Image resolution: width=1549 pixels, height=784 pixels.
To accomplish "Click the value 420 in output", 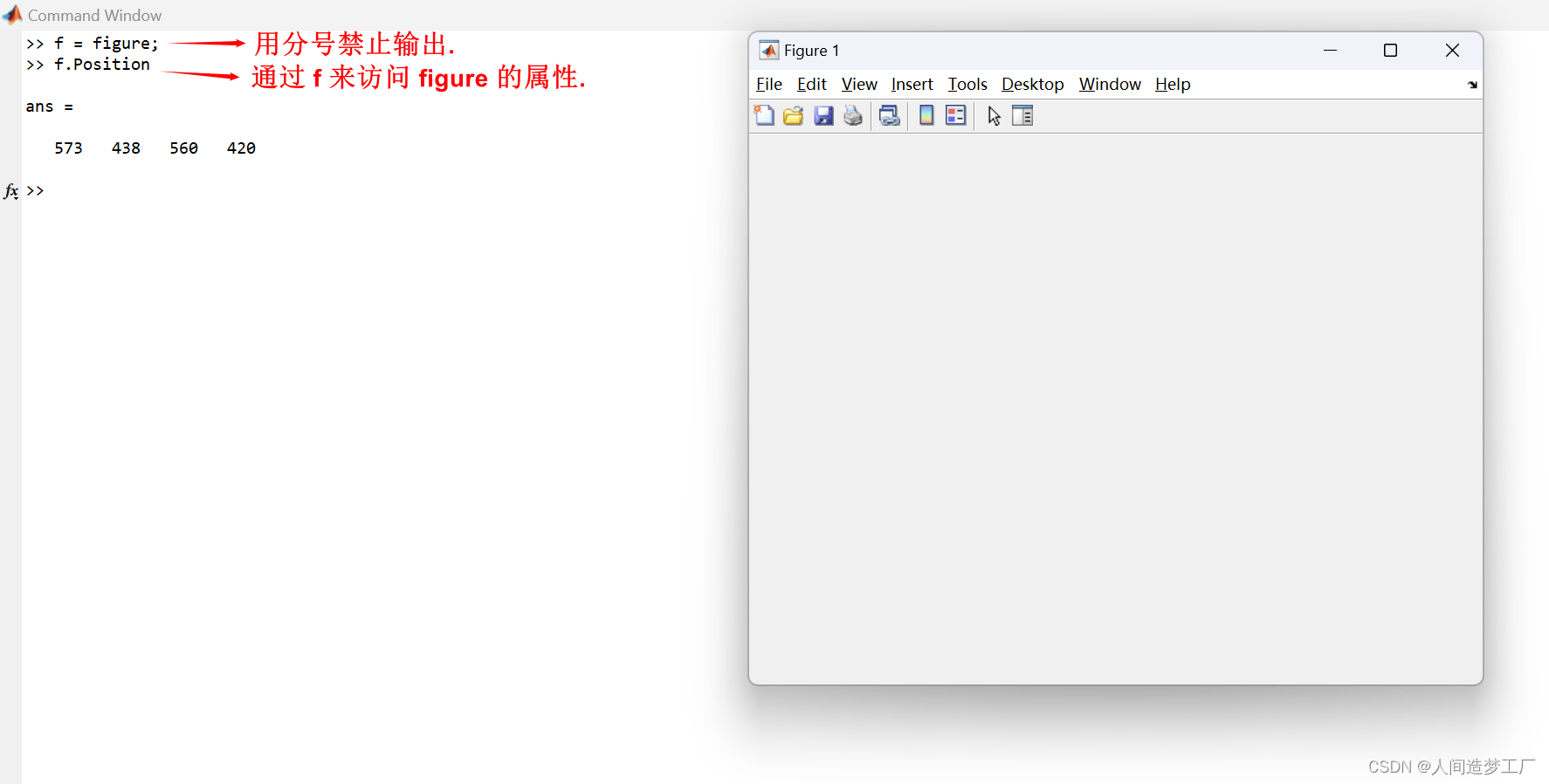I will 241,148.
